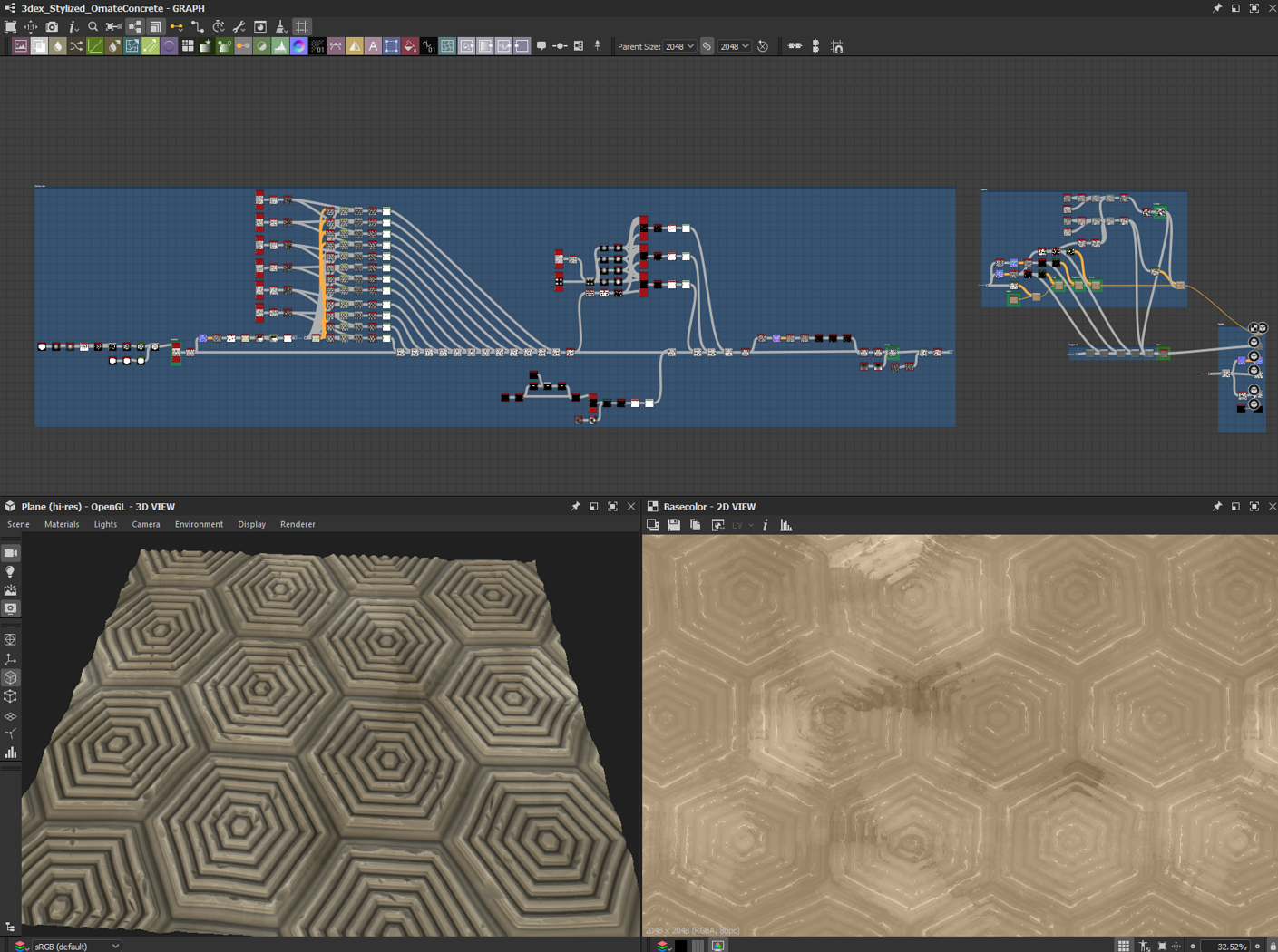The width and height of the screenshot is (1278, 952).
Task: Align nodes horizontally in the graph toolbar
Action: [795, 46]
